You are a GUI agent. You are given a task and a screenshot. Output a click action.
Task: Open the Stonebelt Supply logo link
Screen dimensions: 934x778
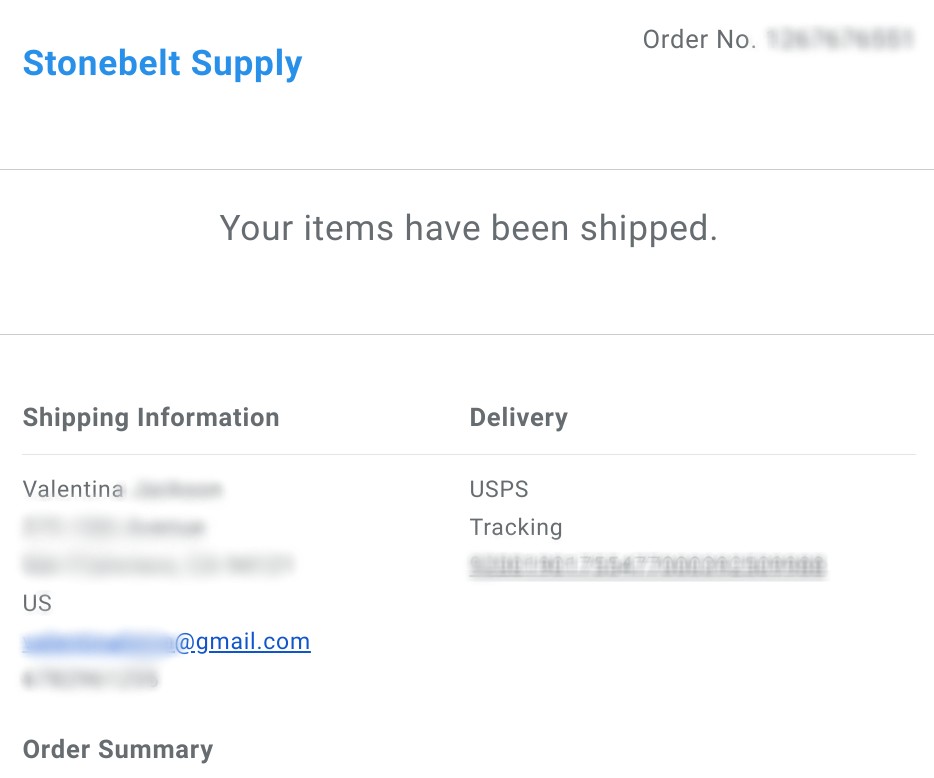click(162, 64)
